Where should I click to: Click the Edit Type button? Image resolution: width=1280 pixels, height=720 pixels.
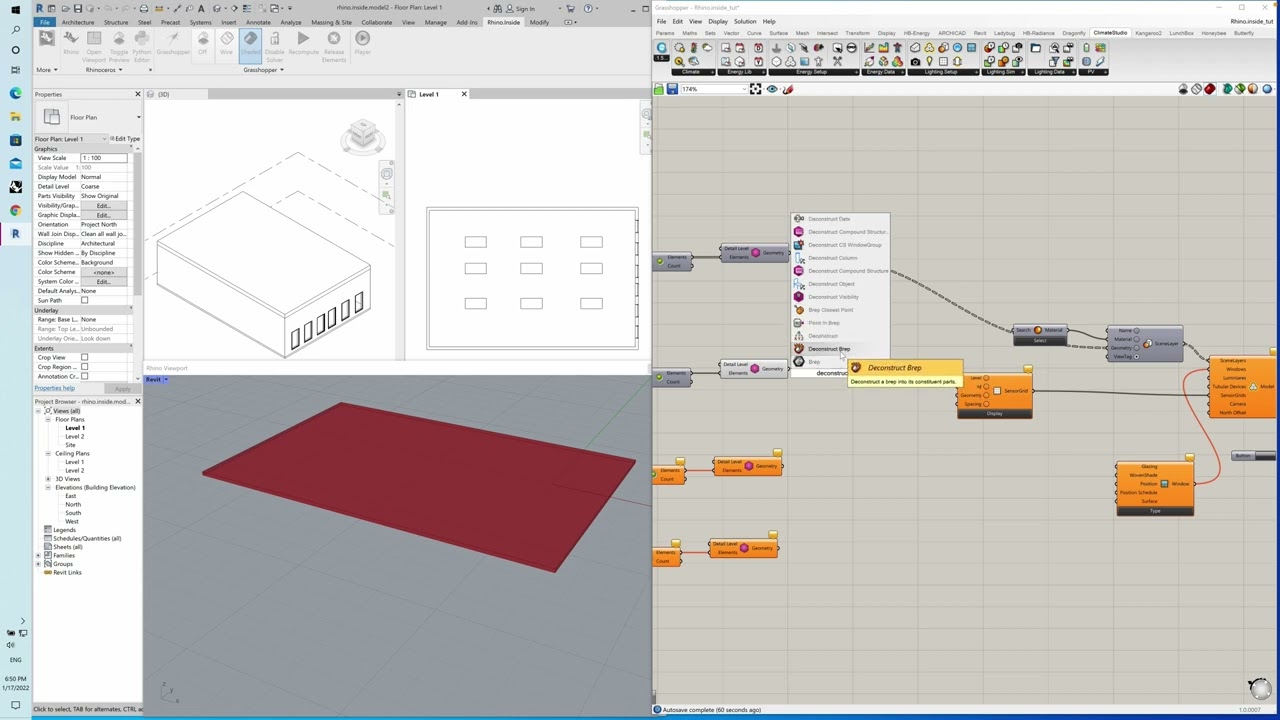[x=125, y=139]
